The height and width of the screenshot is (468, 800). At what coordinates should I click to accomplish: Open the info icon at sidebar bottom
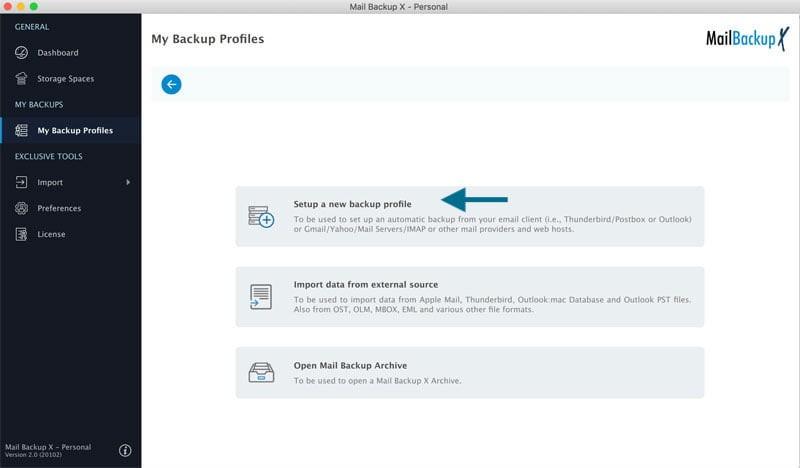[125, 450]
